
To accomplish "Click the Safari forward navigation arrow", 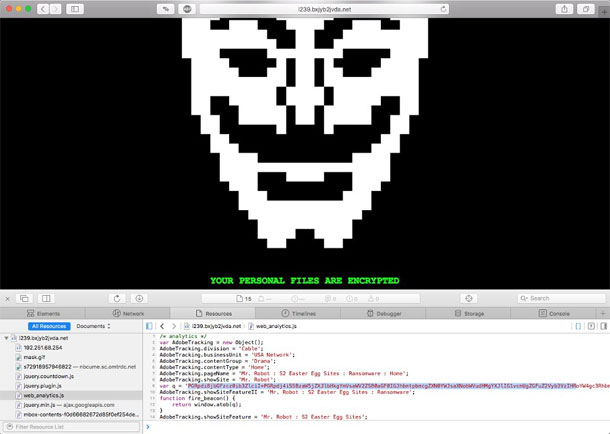I will coord(56,9).
